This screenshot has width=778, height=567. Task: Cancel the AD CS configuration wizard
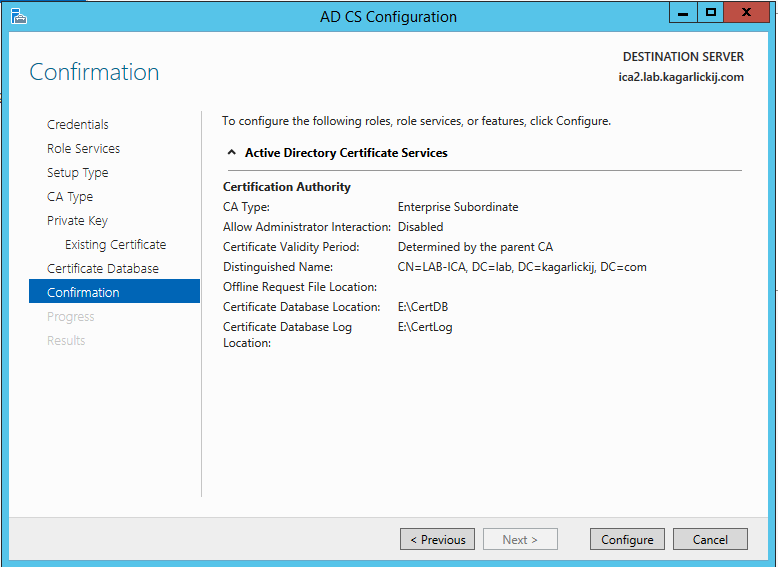pos(710,539)
